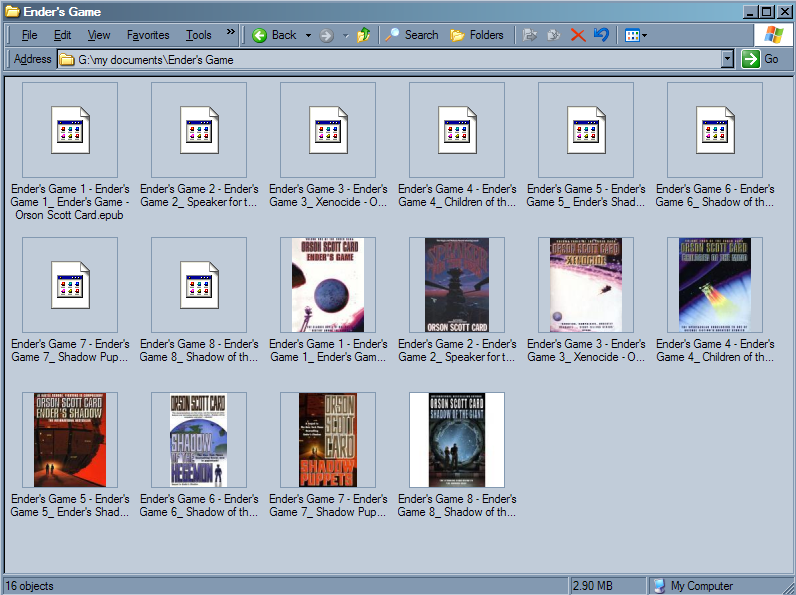Open the Views toolbar icon
The height and width of the screenshot is (595, 796).
click(x=632, y=35)
